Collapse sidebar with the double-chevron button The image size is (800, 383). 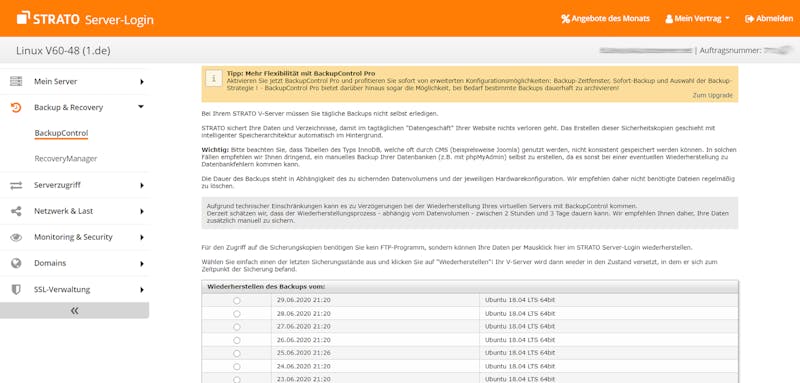pos(74,311)
